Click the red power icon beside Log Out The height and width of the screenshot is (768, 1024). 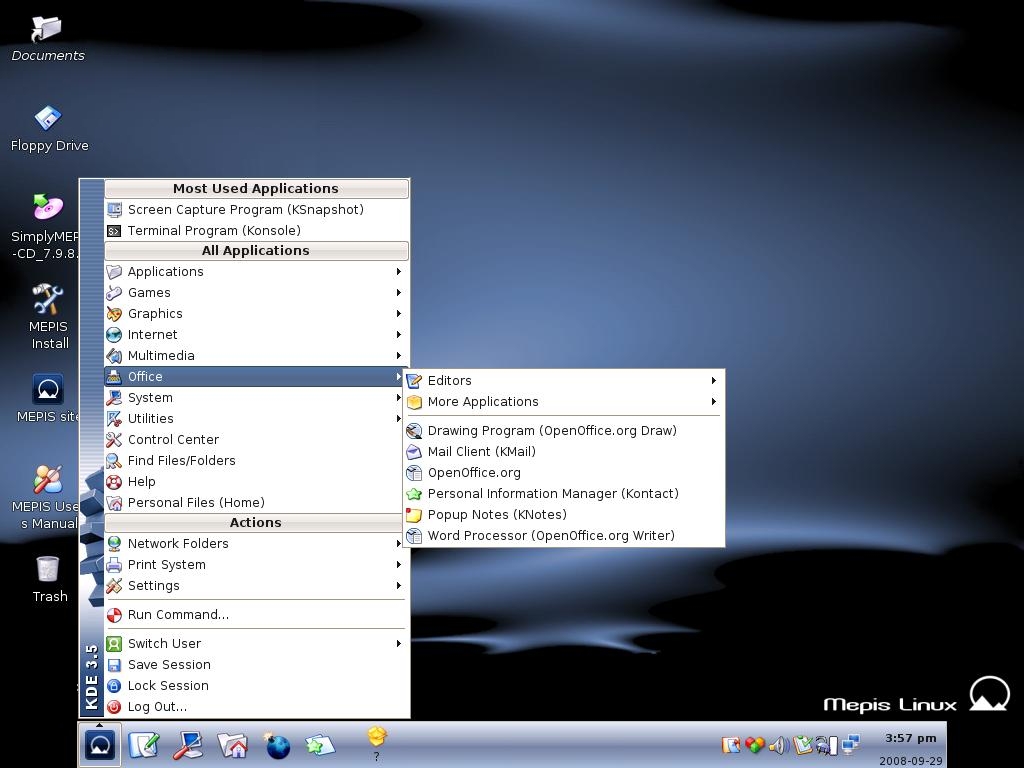[x=114, y=707]
